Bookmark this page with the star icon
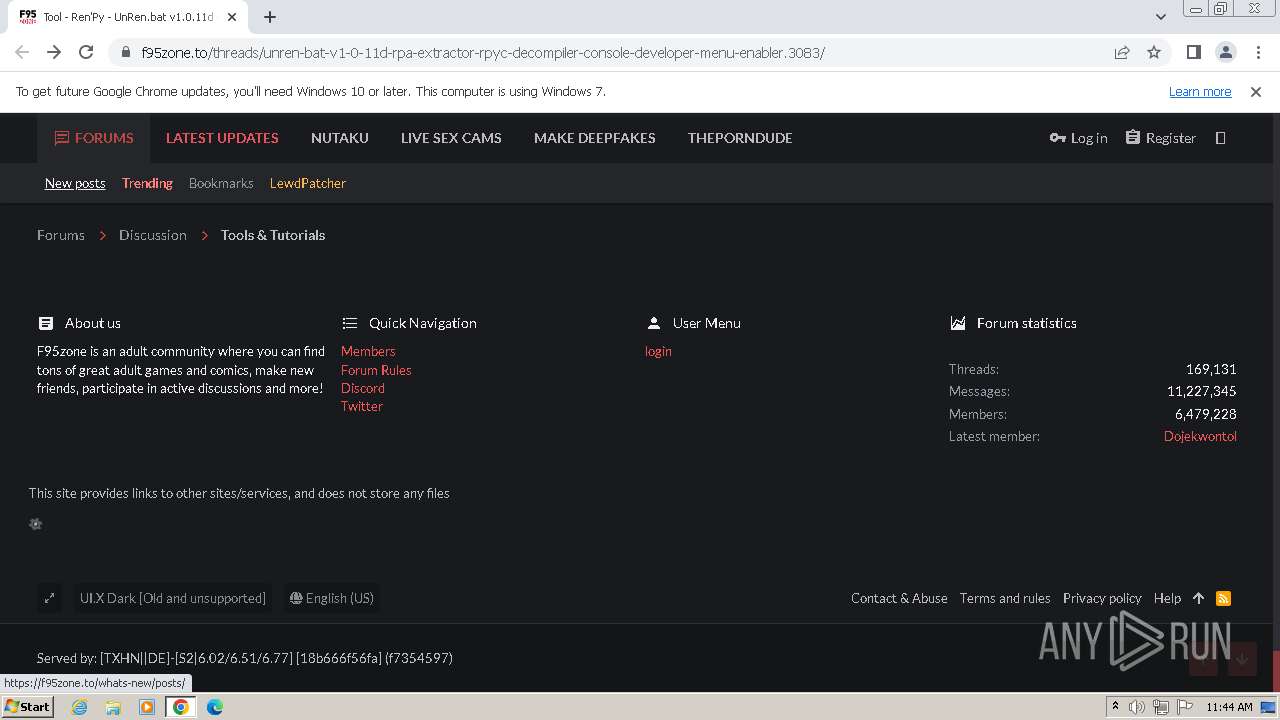Viewport: 1280px width, 720px height. click(x=1154, y=52)
